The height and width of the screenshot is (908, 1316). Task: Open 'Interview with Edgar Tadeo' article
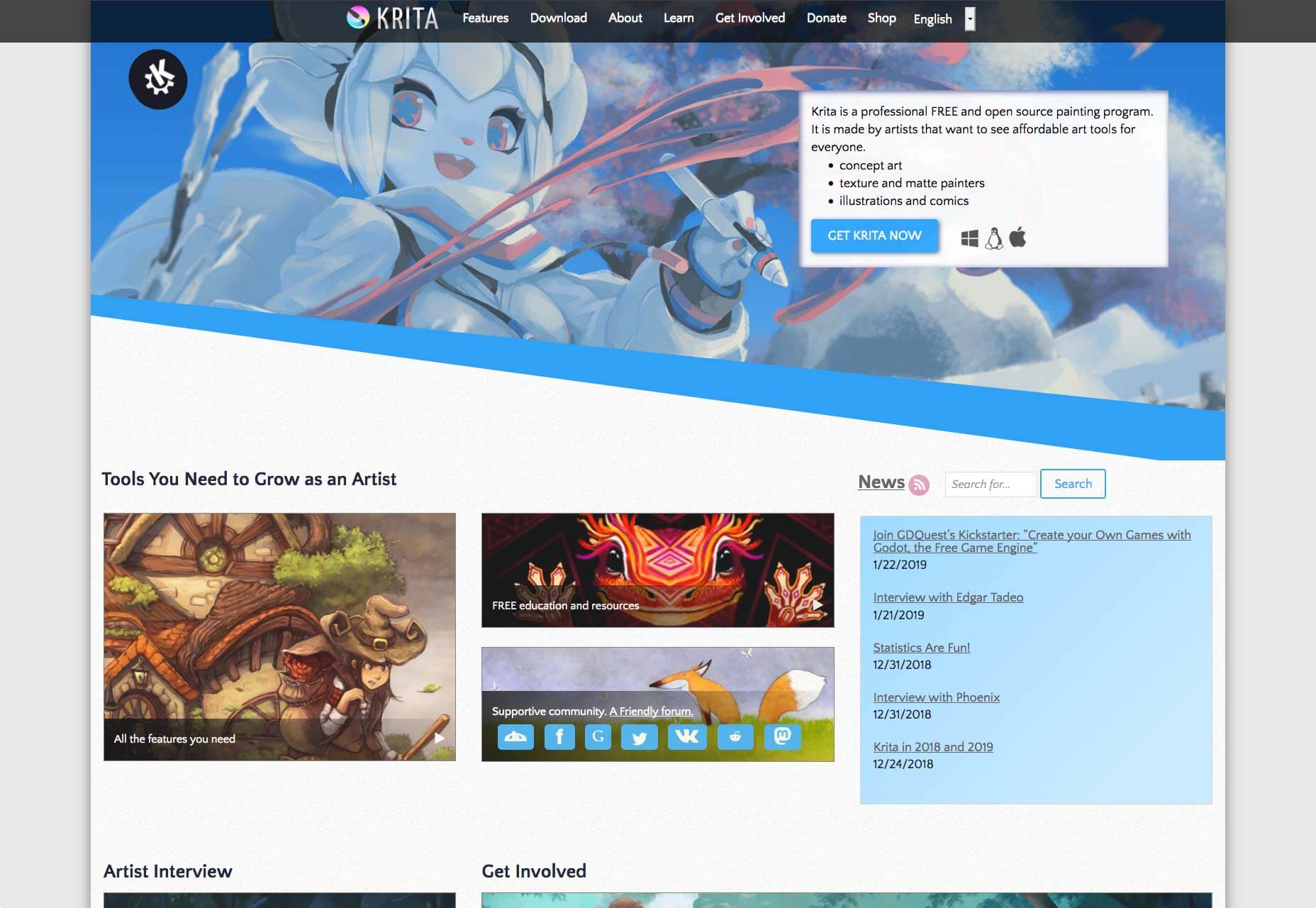point(948,597)
